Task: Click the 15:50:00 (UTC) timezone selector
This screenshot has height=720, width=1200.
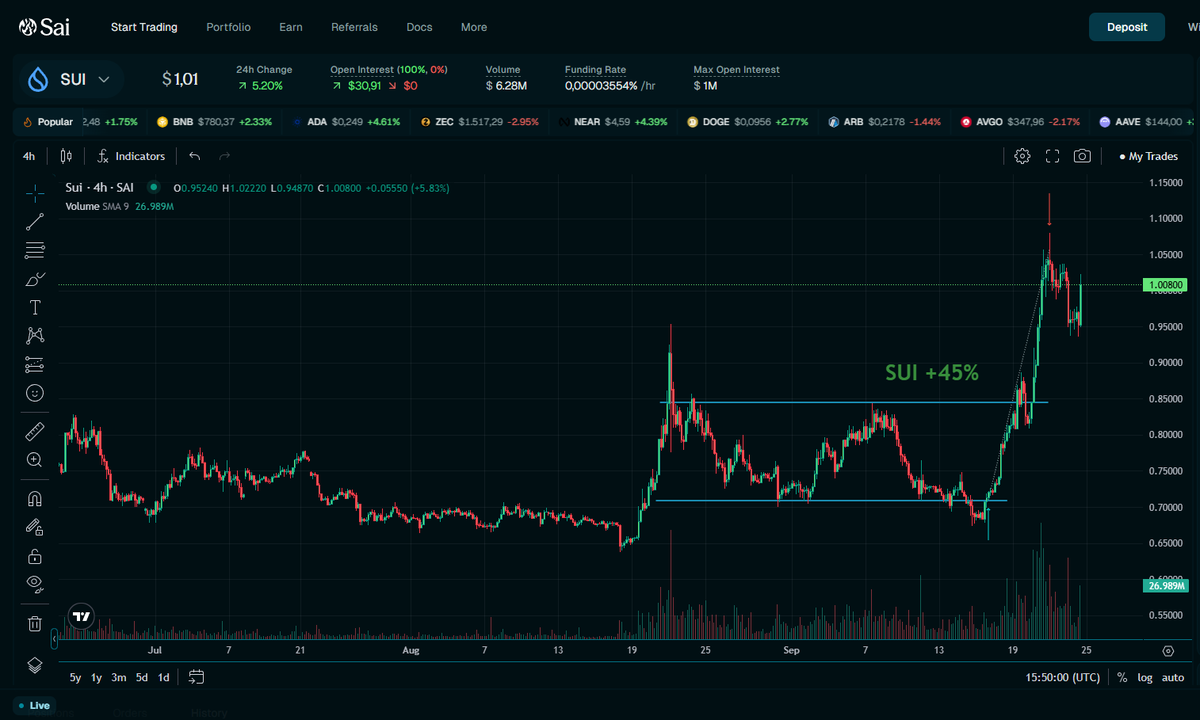Action: (x=1063, y=677)
